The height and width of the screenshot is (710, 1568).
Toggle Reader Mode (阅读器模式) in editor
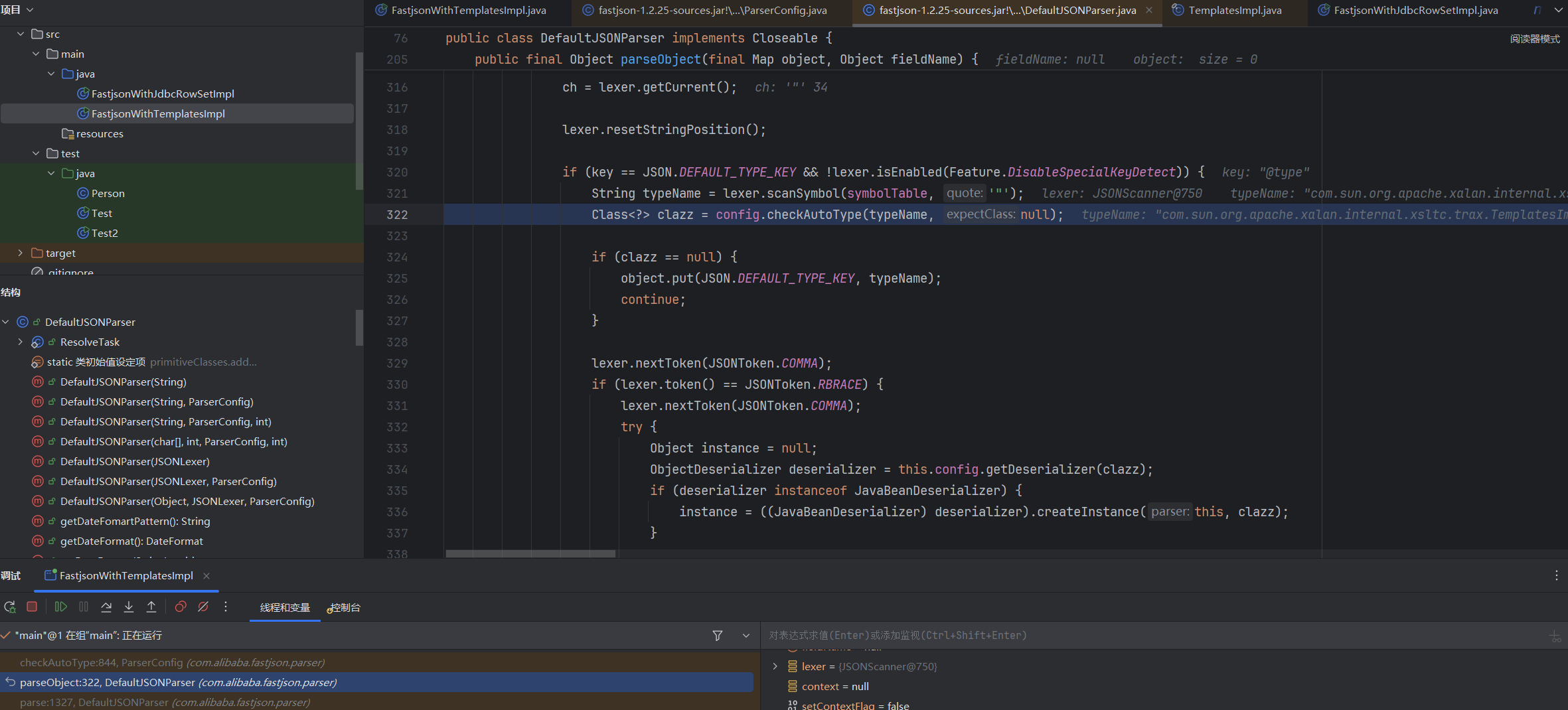point(1535,39)
